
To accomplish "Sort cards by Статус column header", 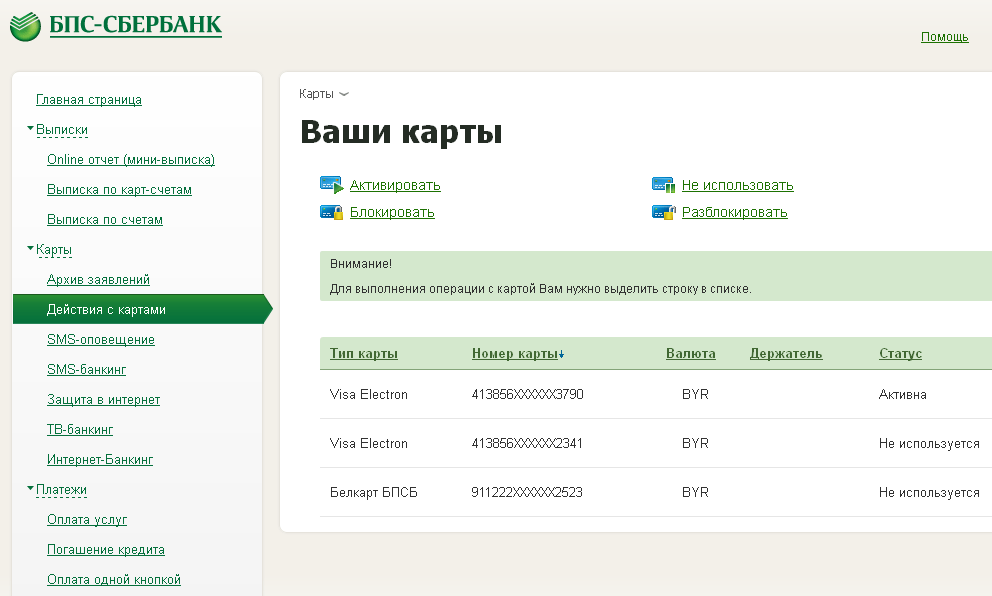I will point(900,353).
